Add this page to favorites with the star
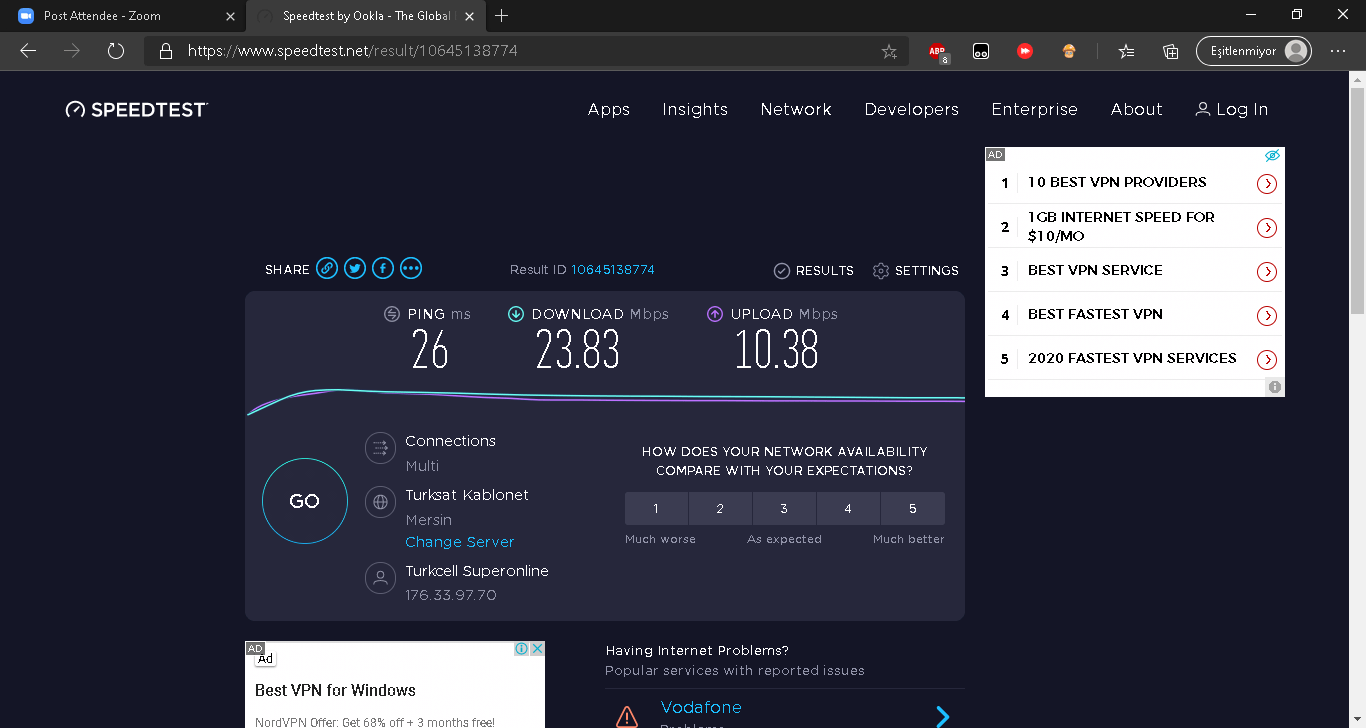 889,51
